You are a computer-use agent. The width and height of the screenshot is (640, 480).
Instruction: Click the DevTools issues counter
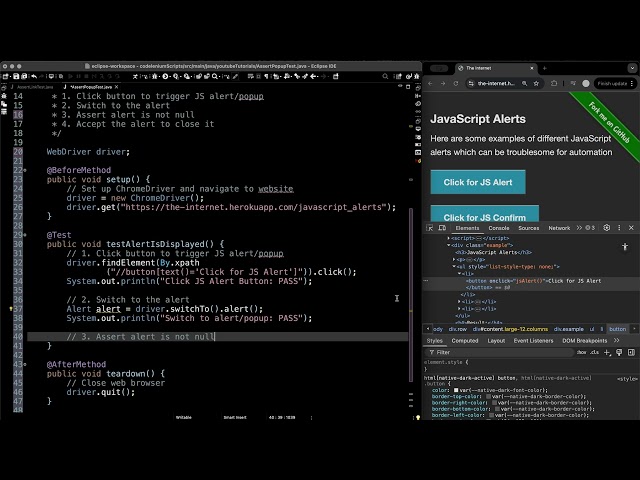(x=590, y=228)
